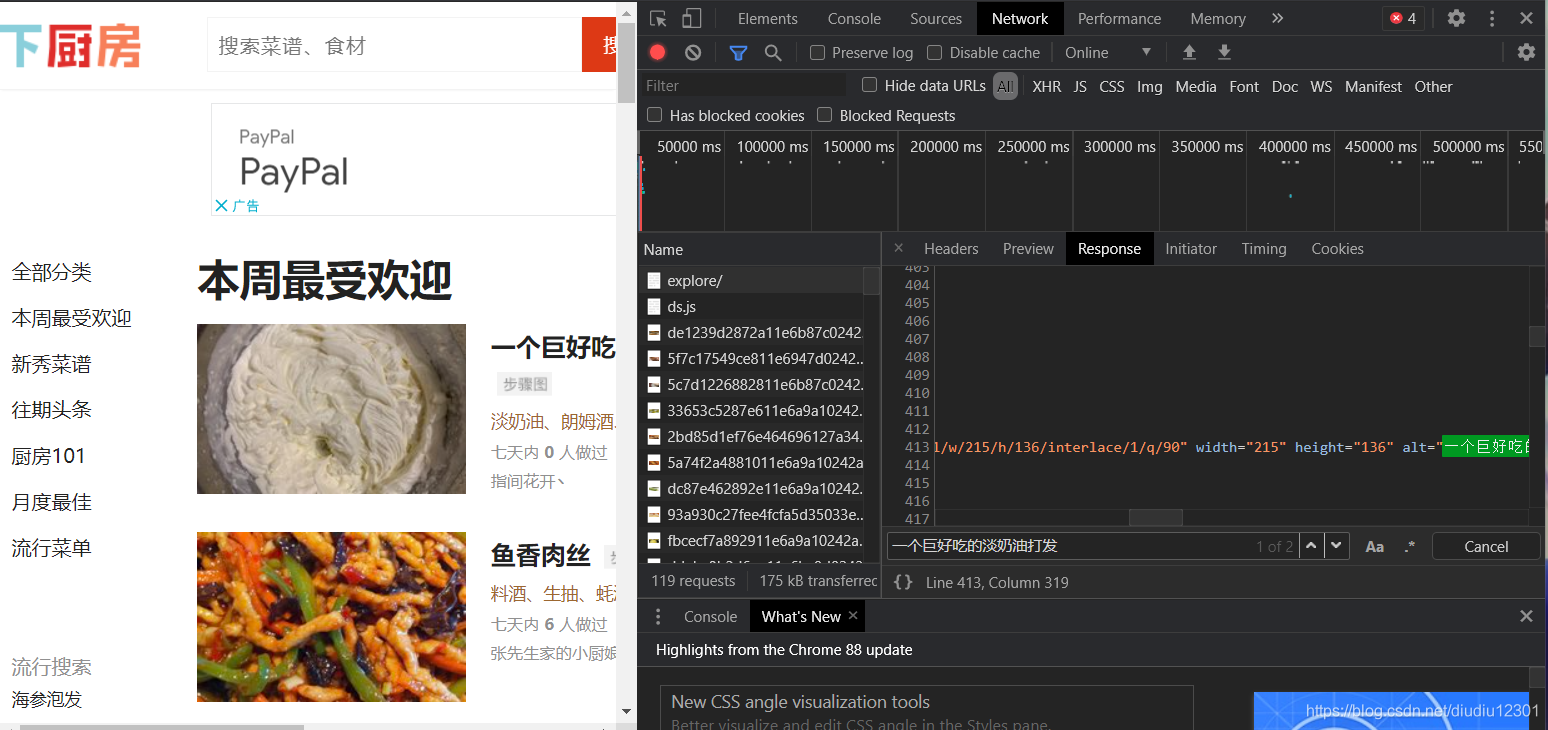The height and width of the screenshot is (730, 1548).
Task: Select the All request filter
Action: tap(1005, 86)
